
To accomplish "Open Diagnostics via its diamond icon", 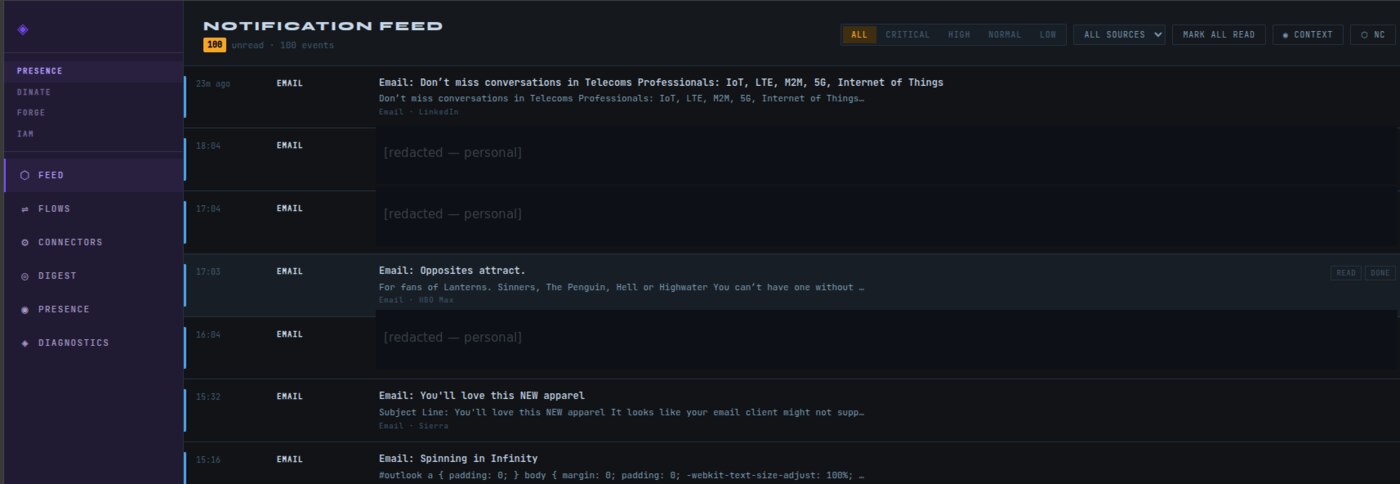I will click(25, 343).
